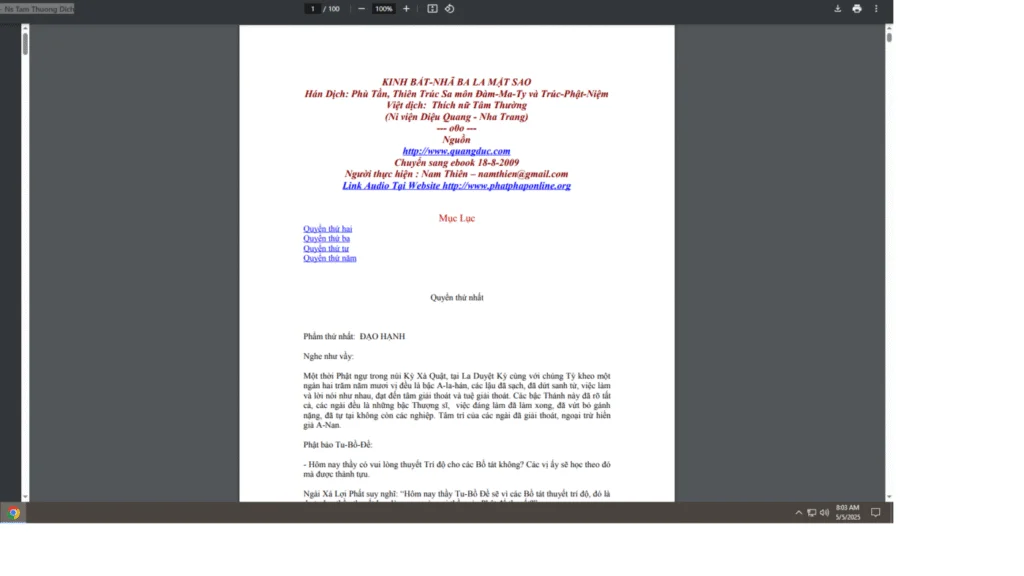Viewport: 1024px width, 576px height.
Task: Jump to Quyển thứ năm
Action: (330, 258)
